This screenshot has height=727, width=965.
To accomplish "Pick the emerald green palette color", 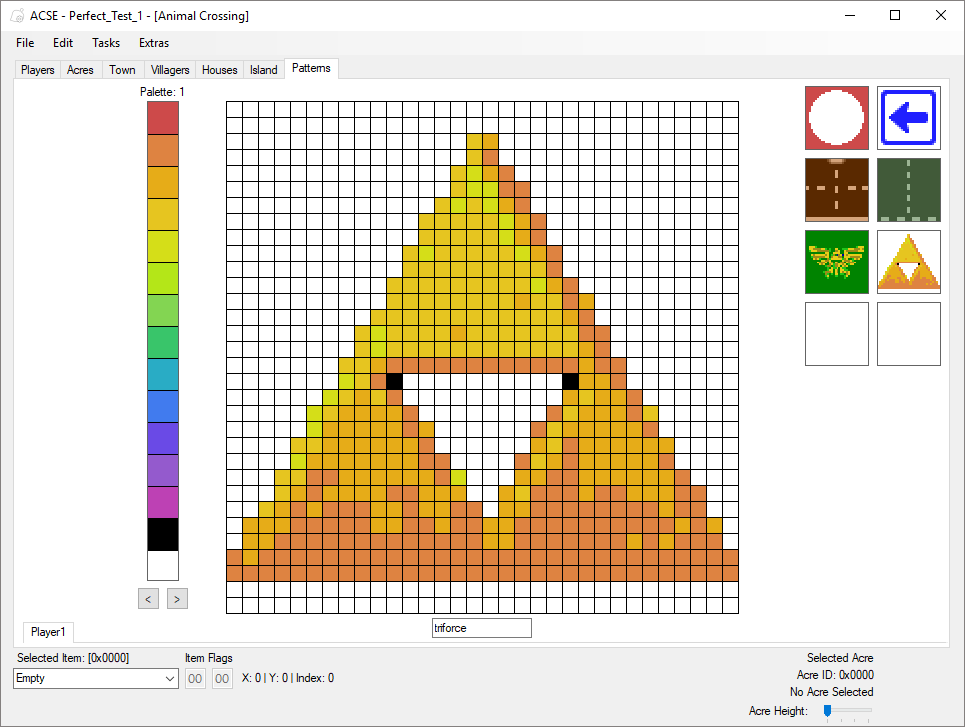I will point(162,342).
